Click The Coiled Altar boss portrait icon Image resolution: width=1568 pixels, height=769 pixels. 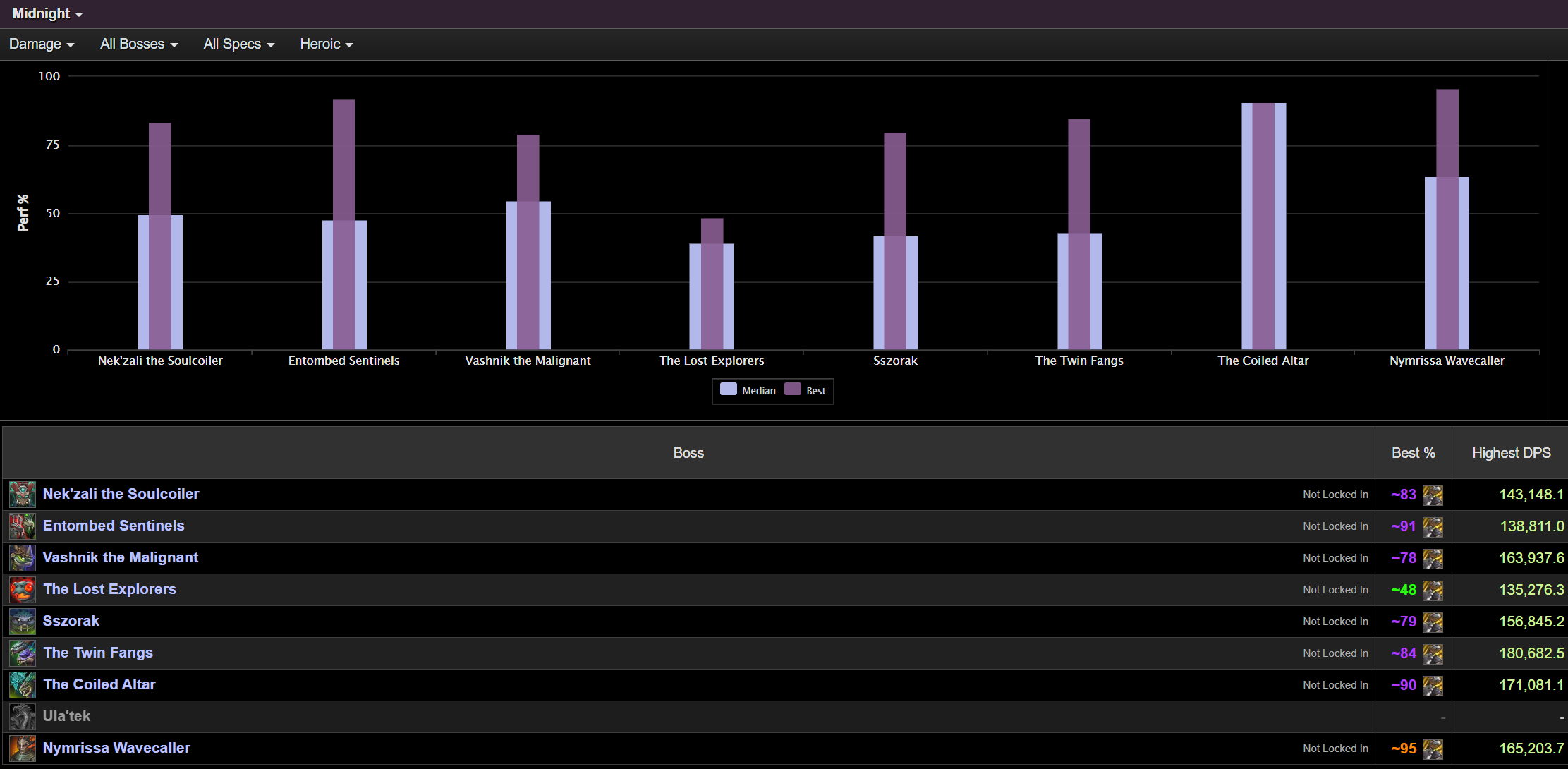[x=23, y=685]
